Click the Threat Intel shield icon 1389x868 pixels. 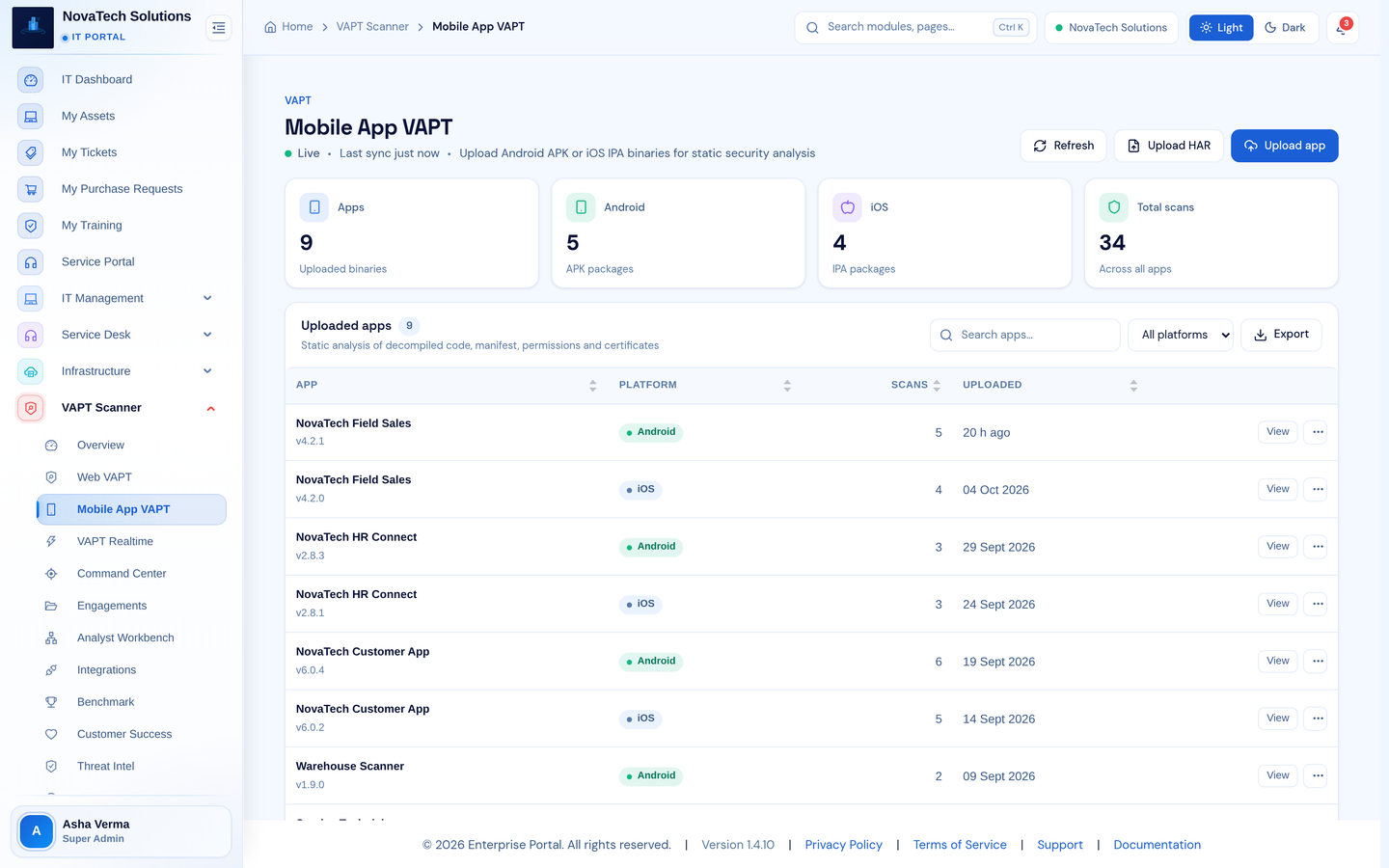[51, 767]
